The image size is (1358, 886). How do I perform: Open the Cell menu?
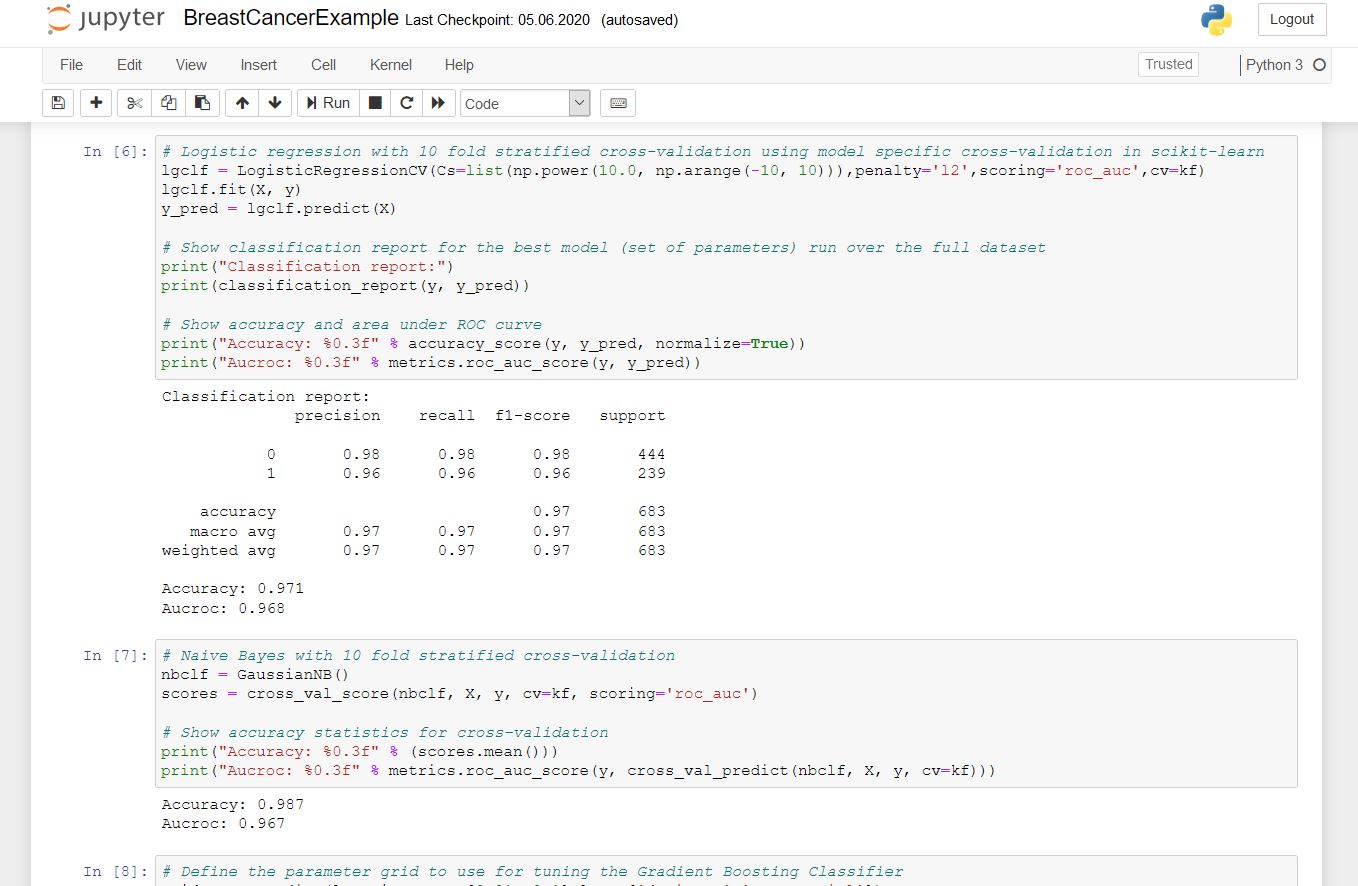tap(323, 65)
